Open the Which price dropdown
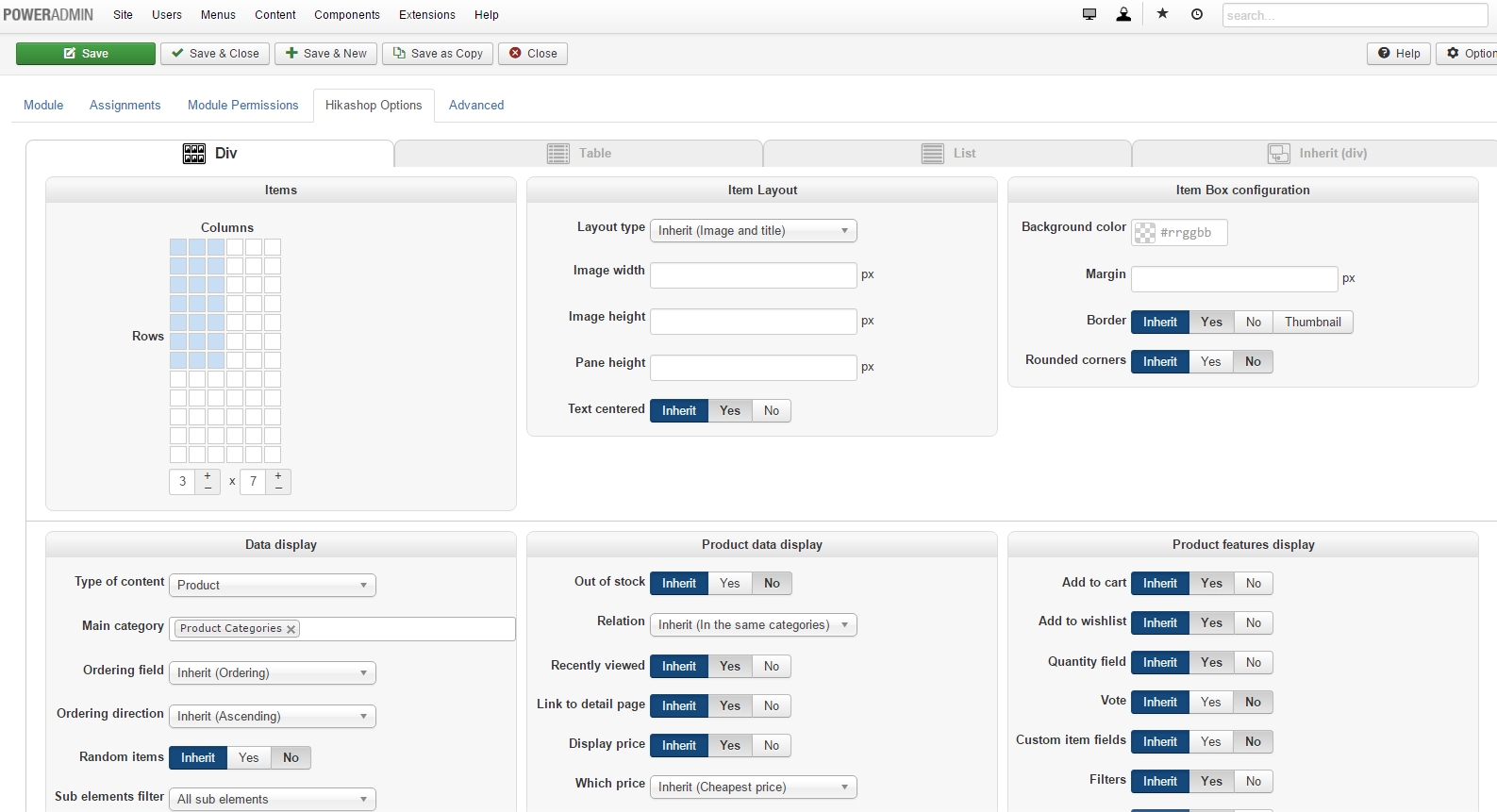The height and width of the screenshot is (812, 1497). (753, 787)
